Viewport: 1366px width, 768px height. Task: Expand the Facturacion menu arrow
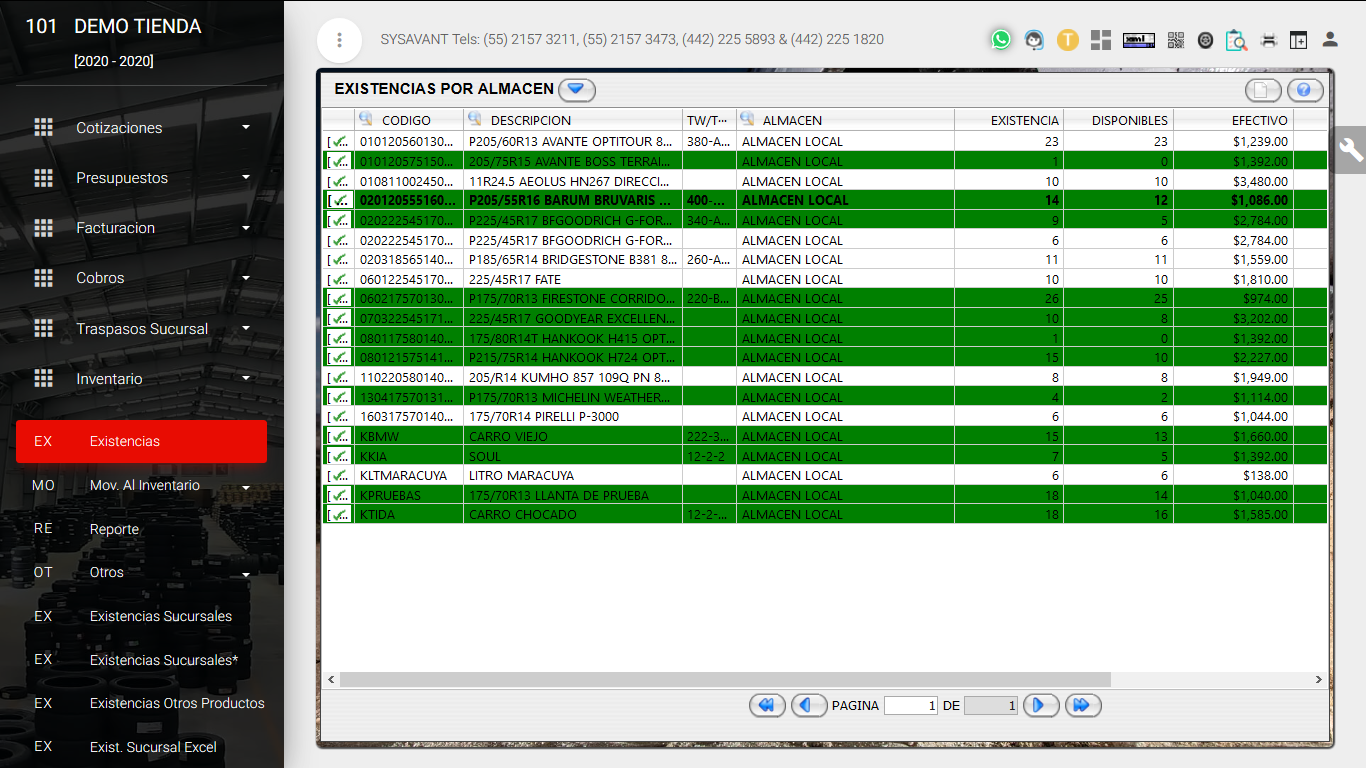point(246,228)
